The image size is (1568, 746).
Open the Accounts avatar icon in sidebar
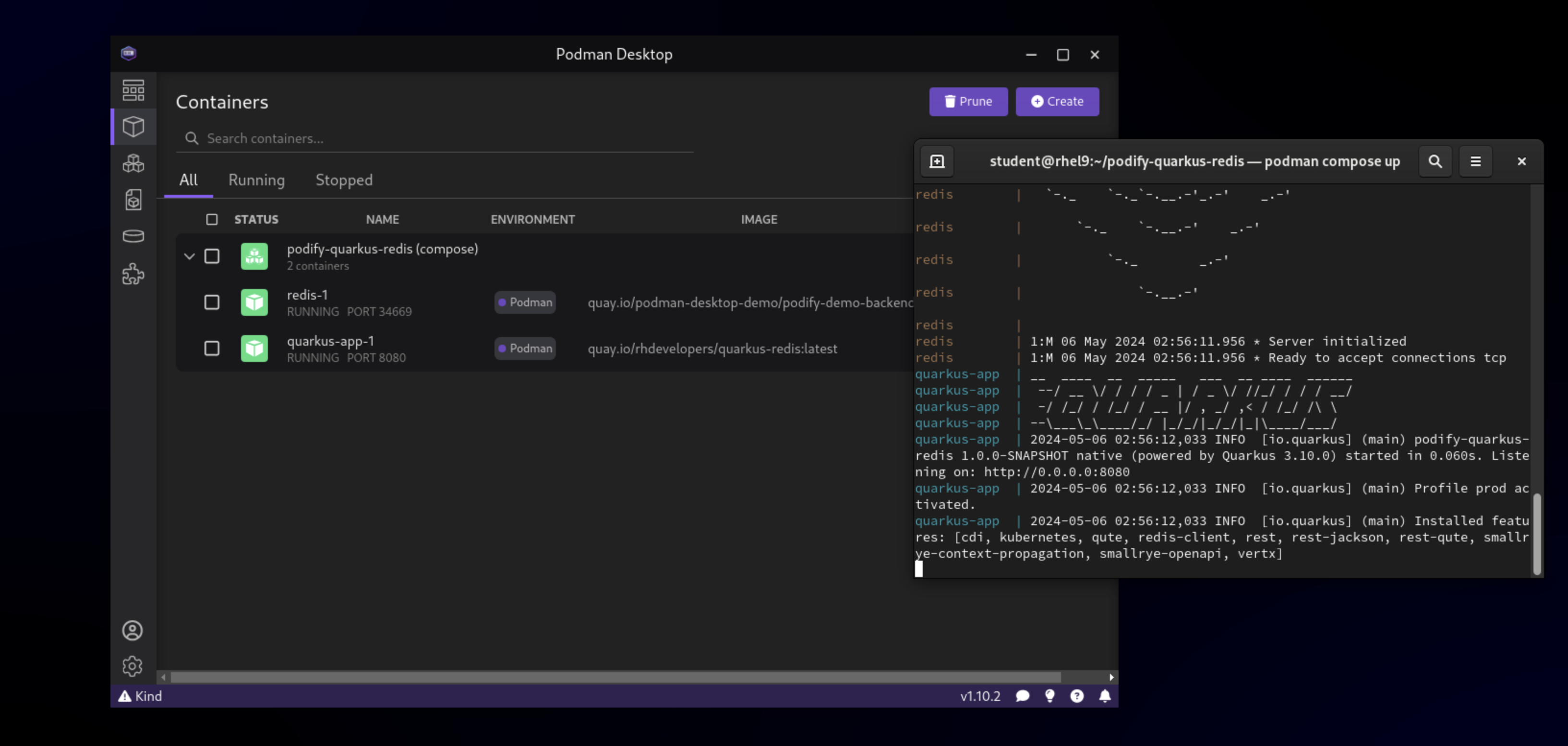coord(132,630)
